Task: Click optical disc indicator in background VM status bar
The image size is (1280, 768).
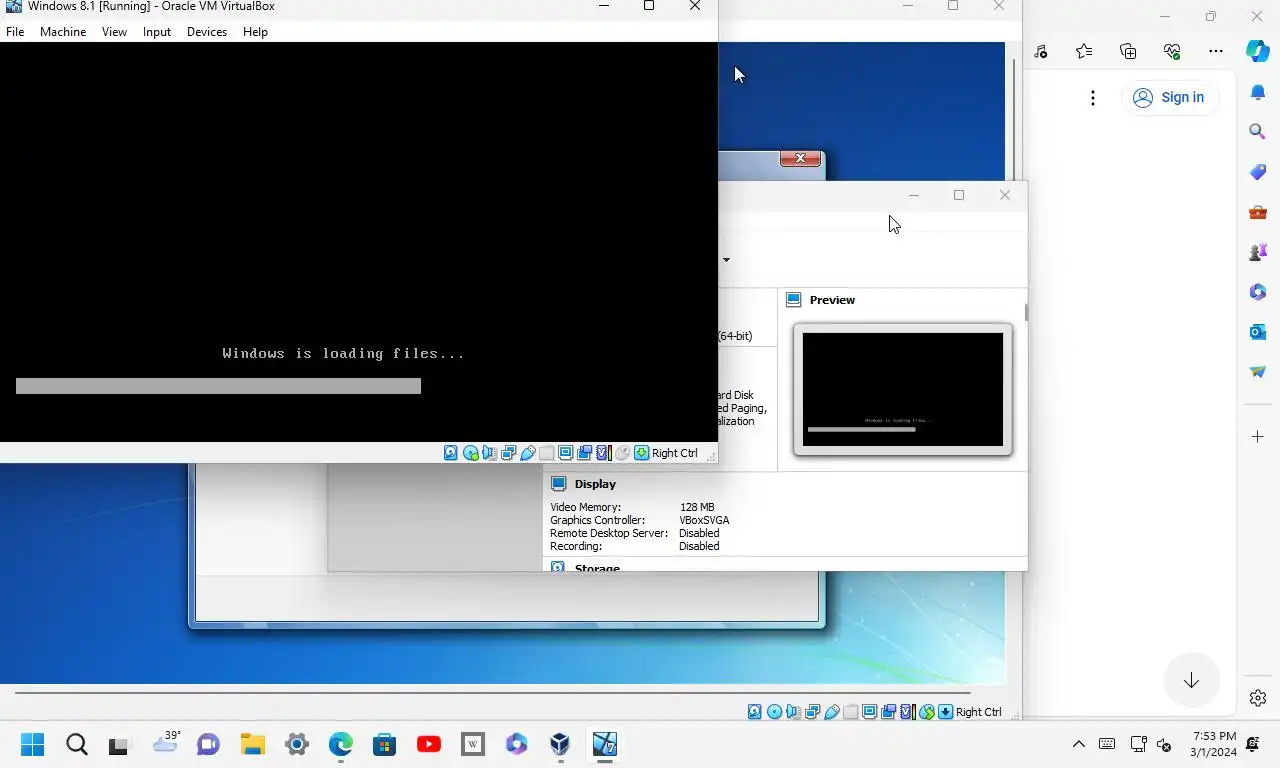Action: (774, 712)
